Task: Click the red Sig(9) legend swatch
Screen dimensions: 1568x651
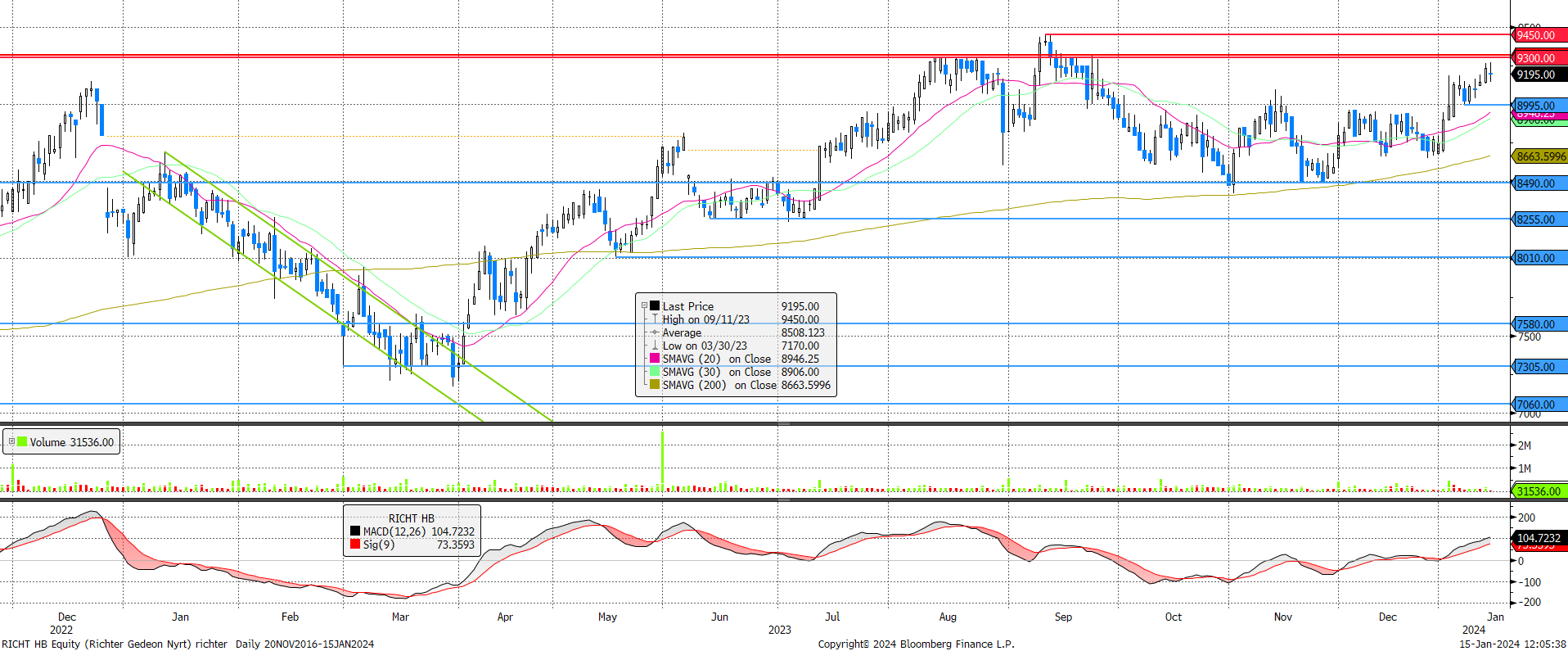Action: tap(355, 544)
